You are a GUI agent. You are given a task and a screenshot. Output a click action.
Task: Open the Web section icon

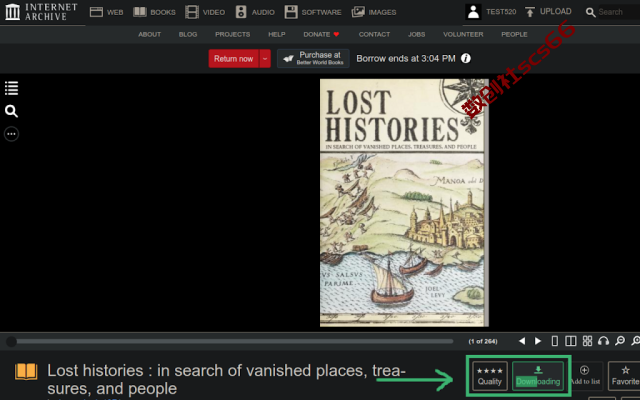click(96, 12)
